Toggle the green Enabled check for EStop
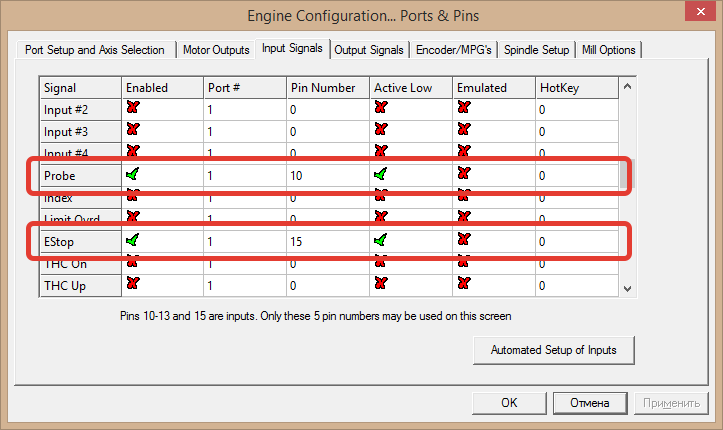The width and height of the screenshot is (723, 430). pyautogui.click(x=133, y=241)
